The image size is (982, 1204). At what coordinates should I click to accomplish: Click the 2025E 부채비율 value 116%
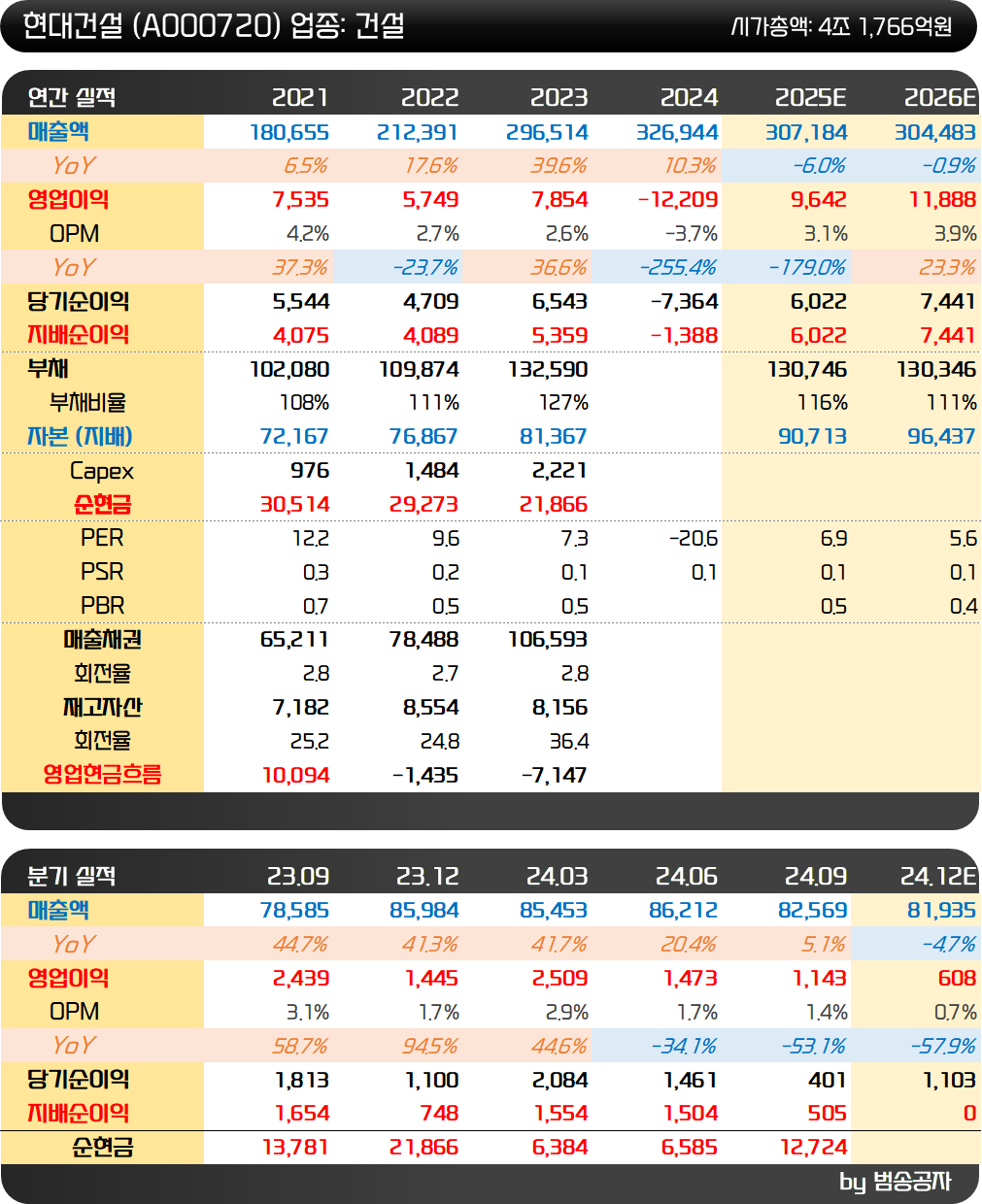tap(823, 403)
